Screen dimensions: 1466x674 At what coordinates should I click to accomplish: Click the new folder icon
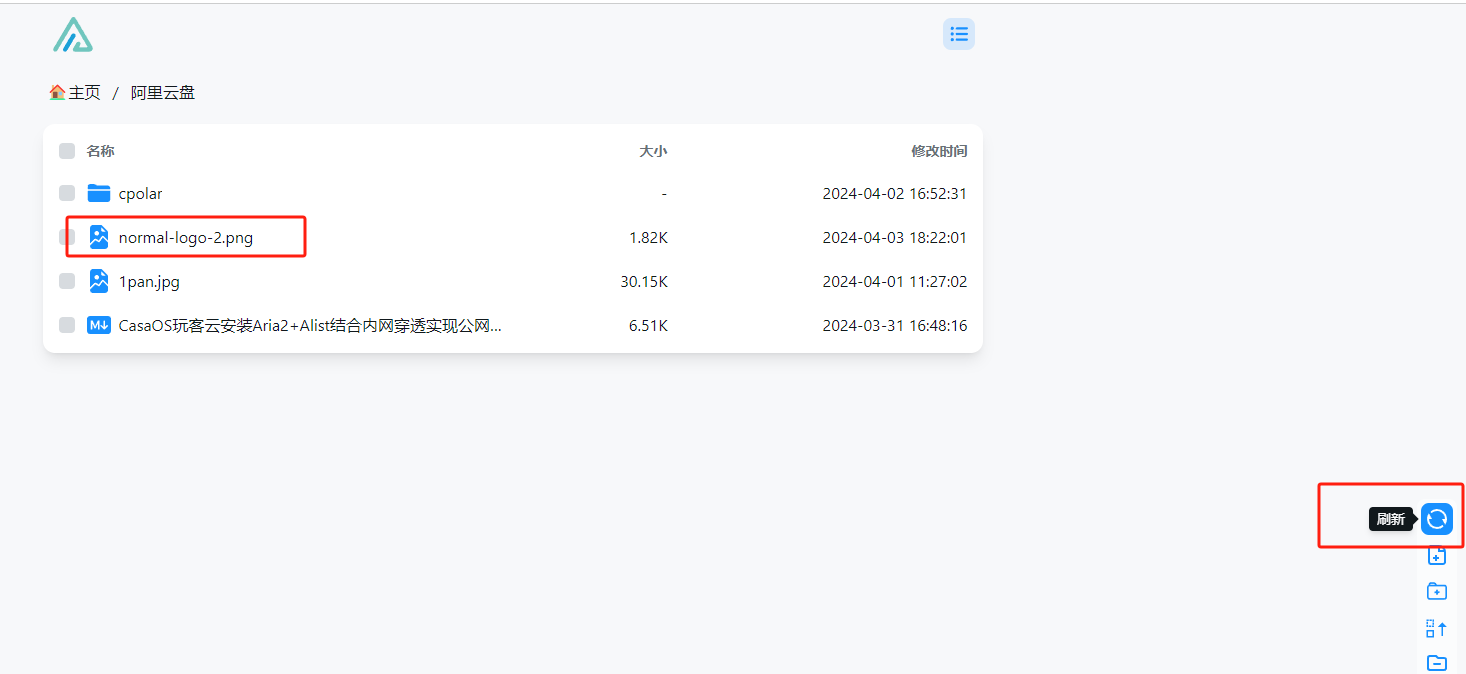[1437, 591]
